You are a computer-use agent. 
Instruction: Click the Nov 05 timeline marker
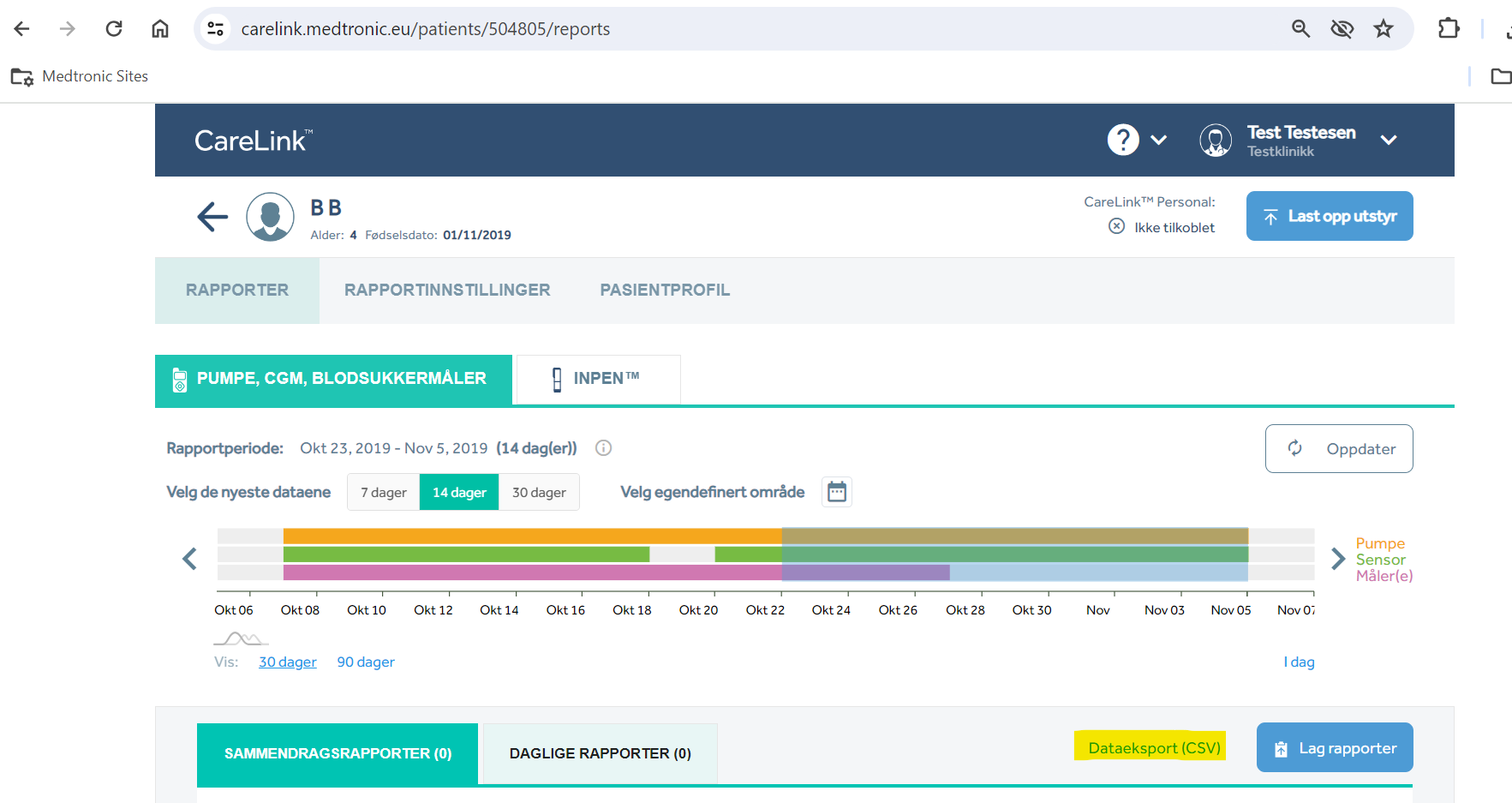1231,610
